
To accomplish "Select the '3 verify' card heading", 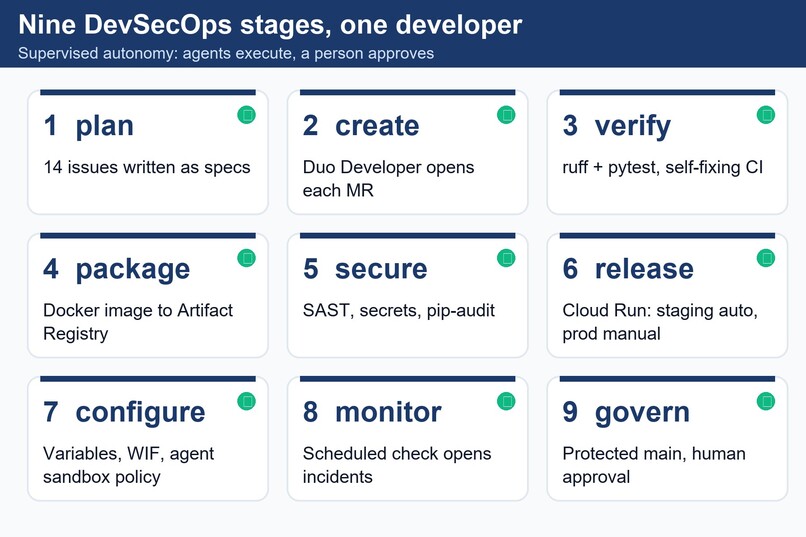I will (616, 126).
